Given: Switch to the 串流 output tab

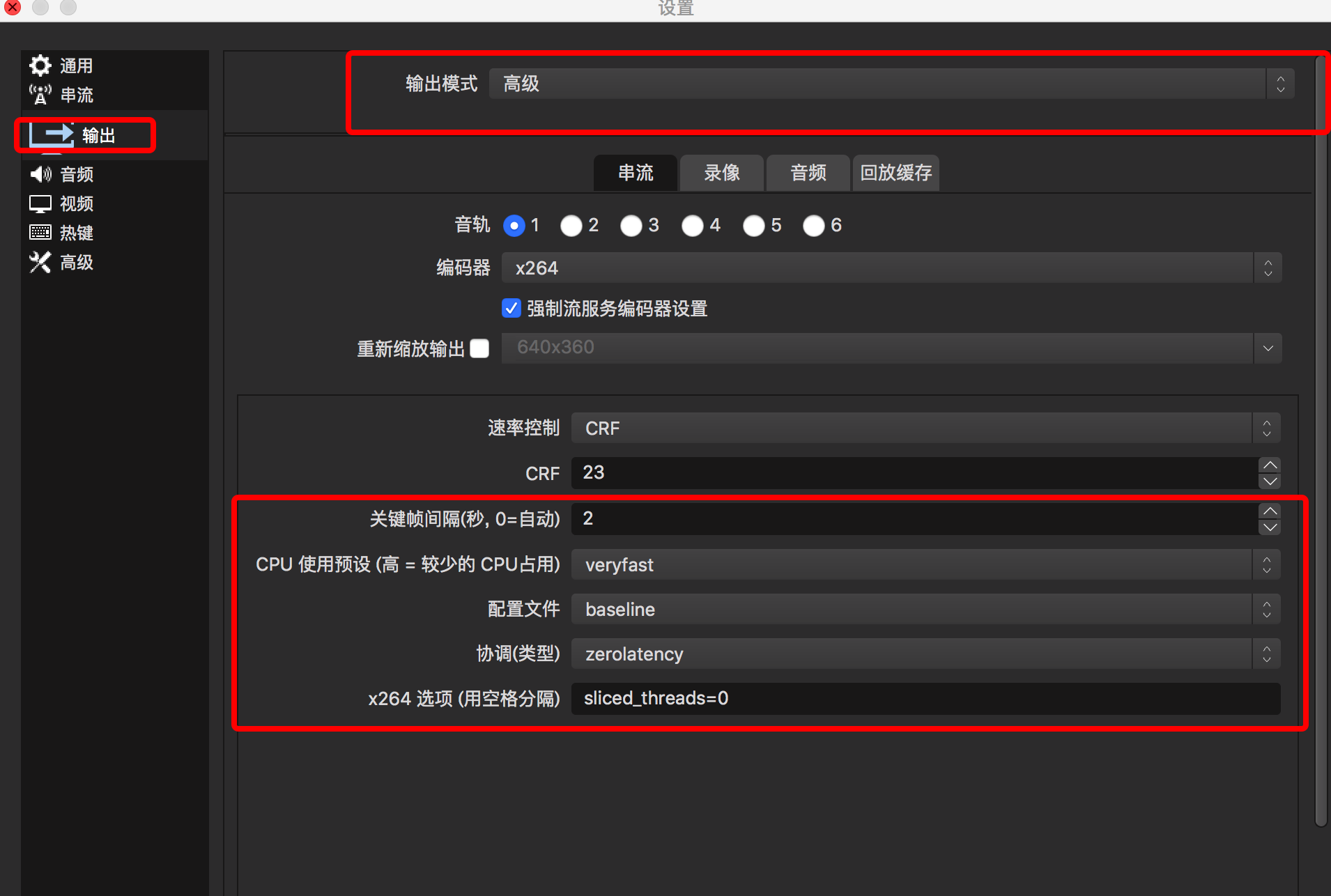Looking at the screenshot, I should [636, 173].
